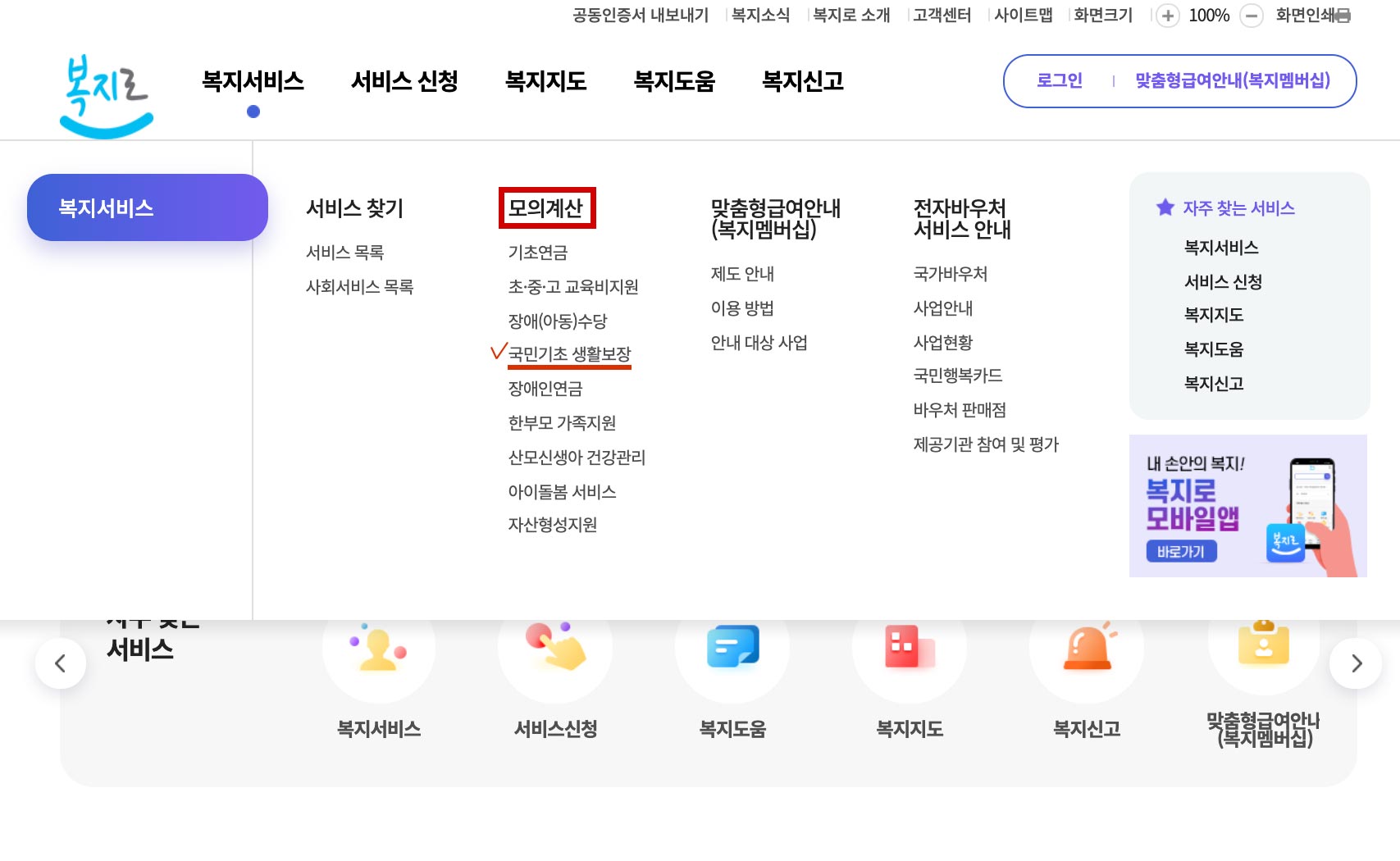Viewport: 1400px width, 861px height.
Task: Open 사이트맵 from the top bar
Action: pyautogui.click(x=1024, y=16)
